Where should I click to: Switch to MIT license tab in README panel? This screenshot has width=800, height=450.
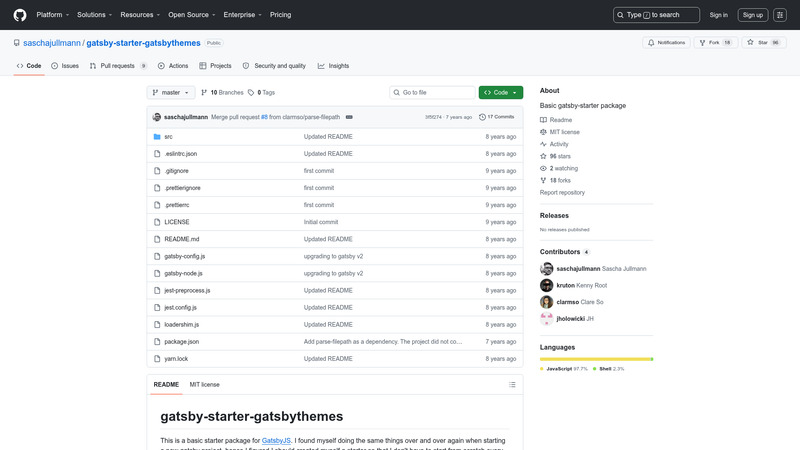205,385
